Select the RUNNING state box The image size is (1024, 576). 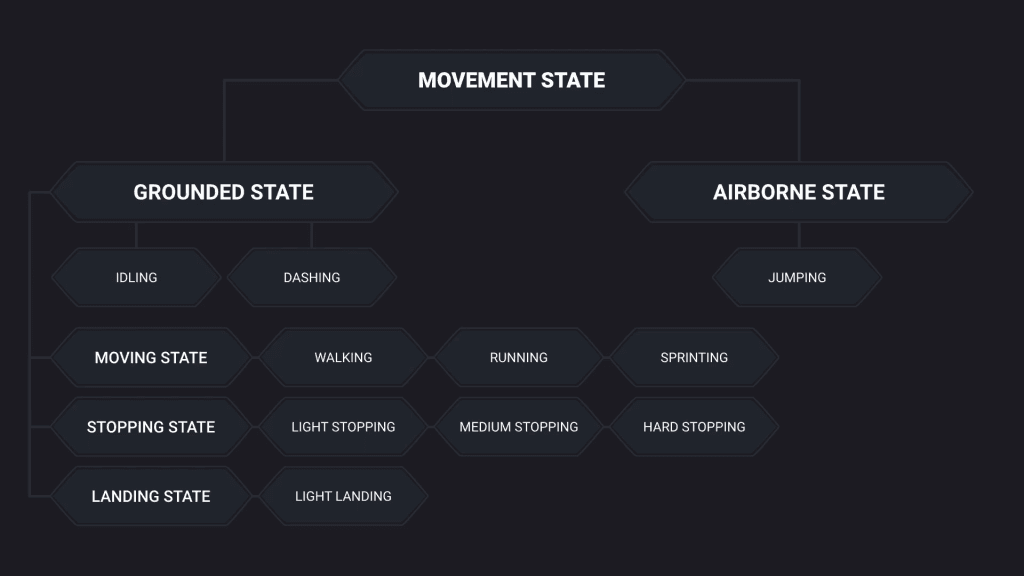(519, 357)
